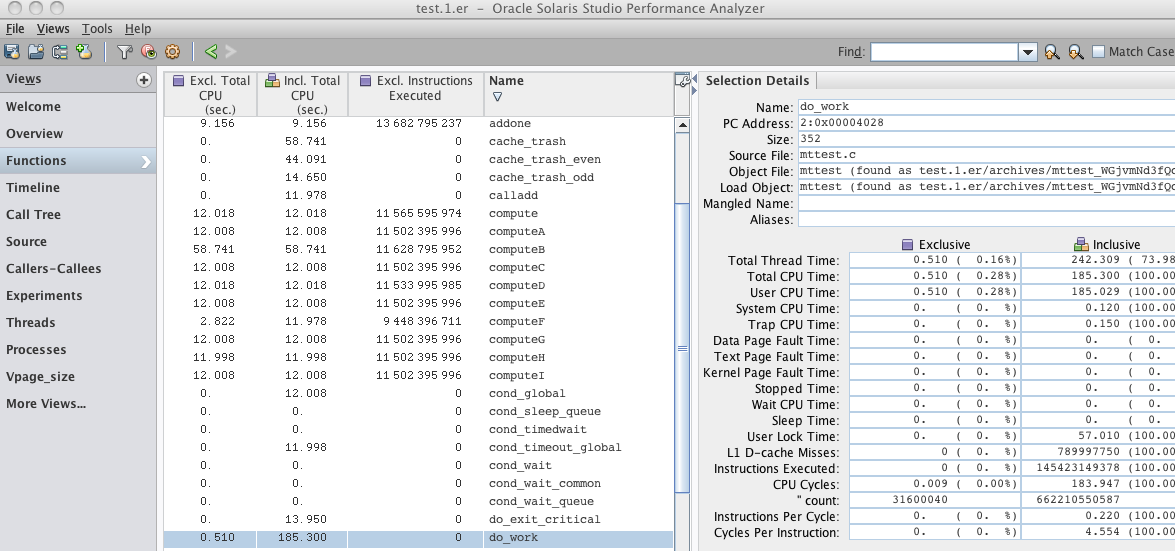Select the computeF function row
Screen dimensions: 1175x551
click(x=418, y=321)
